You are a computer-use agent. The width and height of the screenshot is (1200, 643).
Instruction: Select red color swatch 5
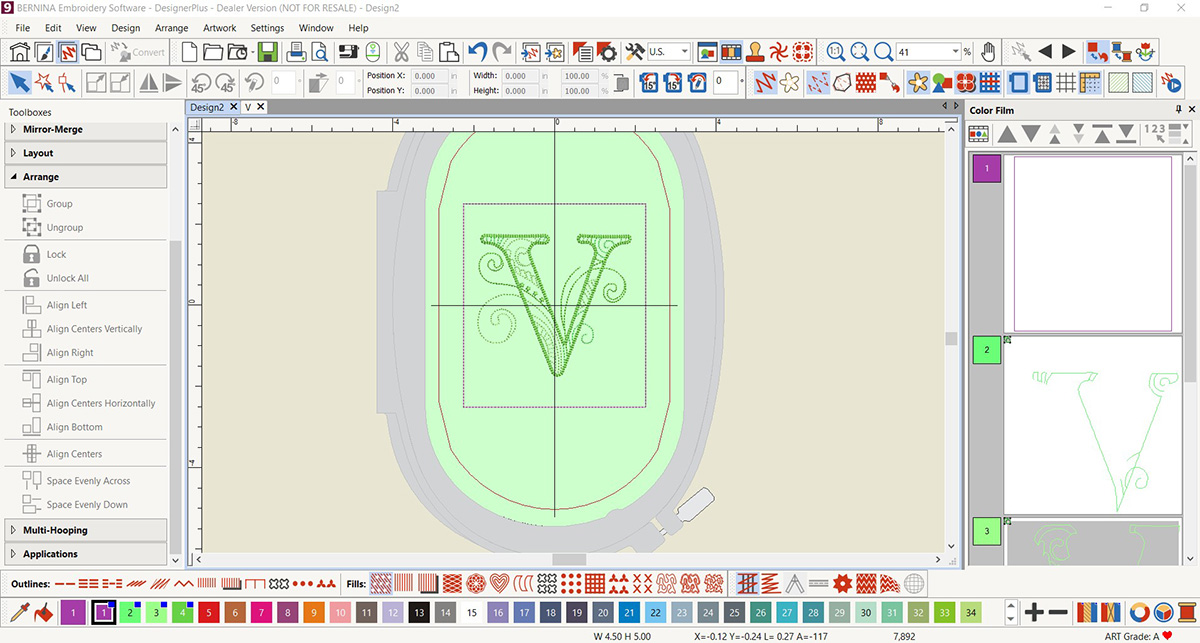coord(208,611)
